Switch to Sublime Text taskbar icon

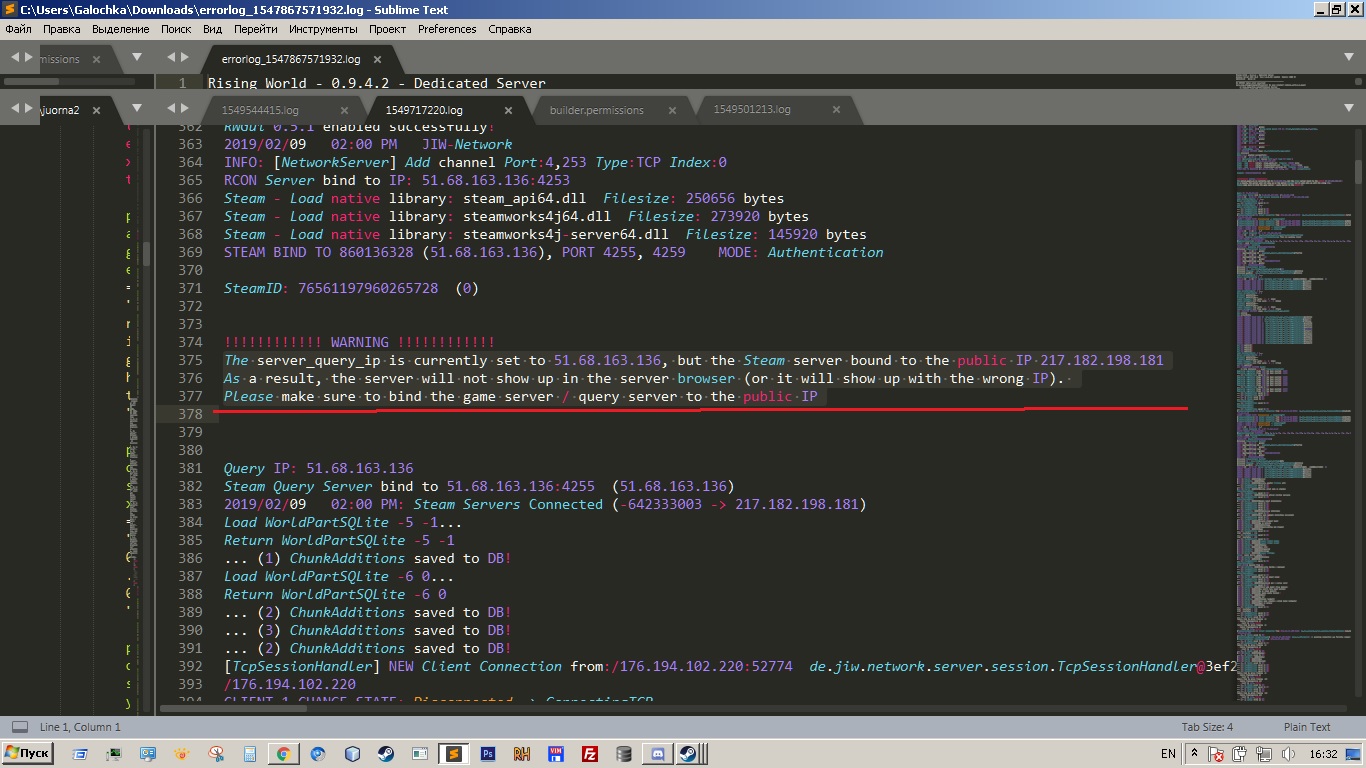[453, 754]
